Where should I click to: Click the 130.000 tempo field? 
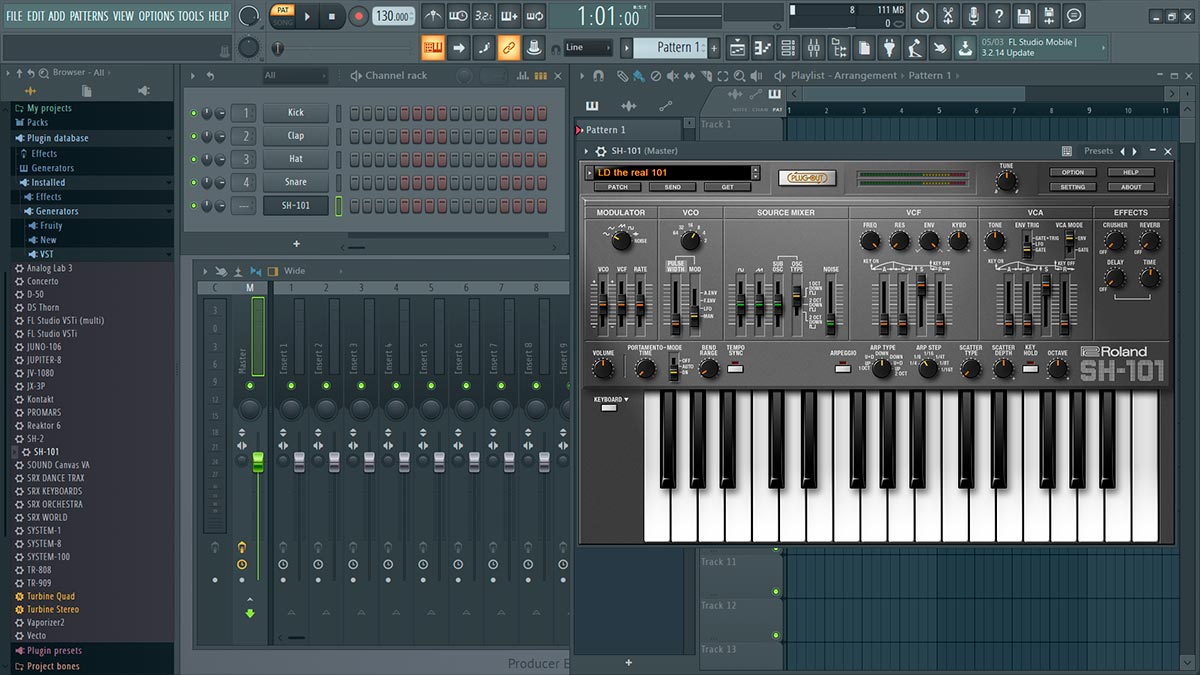click(x=394, y=16)
